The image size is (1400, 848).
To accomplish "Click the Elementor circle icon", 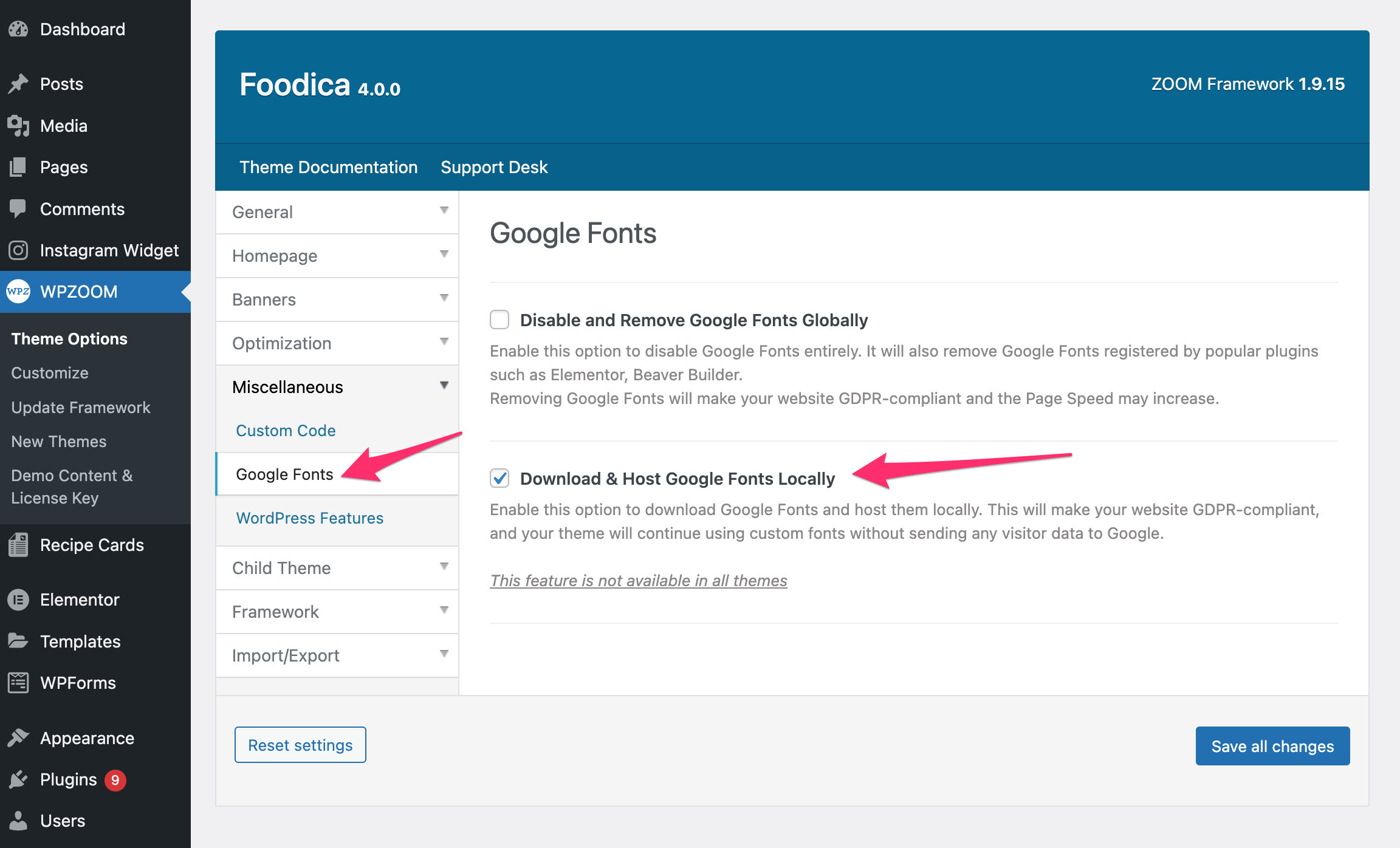I will [x=18, y=600].
